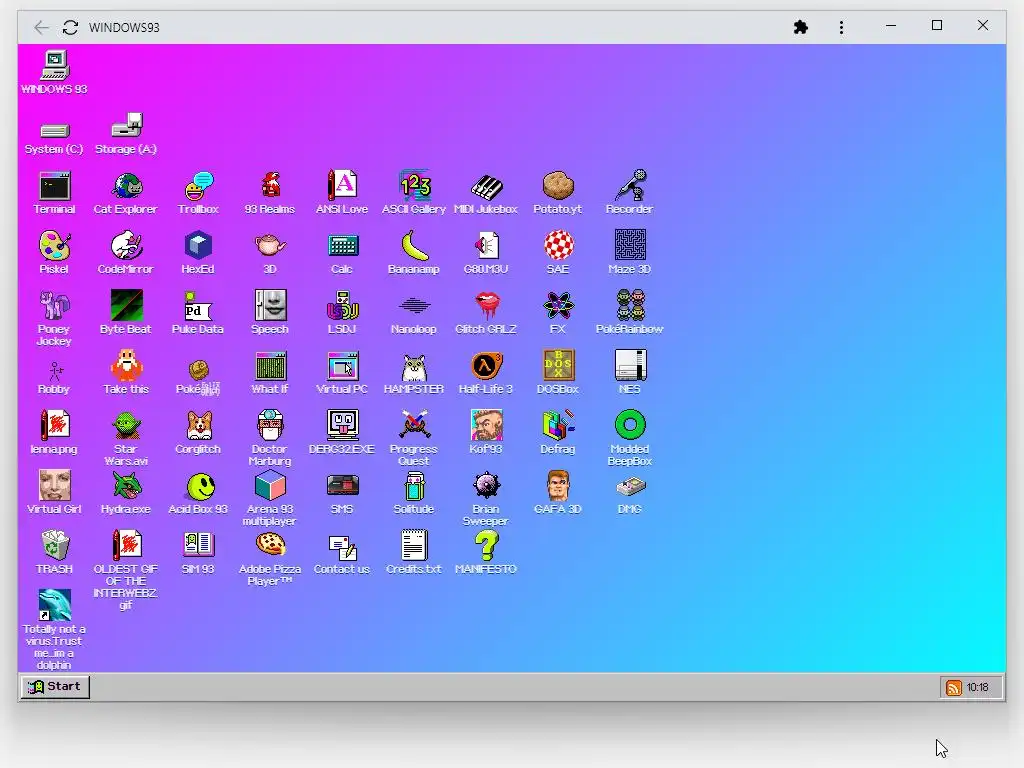Open MANIFESTO question mark icon
Screen dimensions: 1024x768
(x=486, y=547)
